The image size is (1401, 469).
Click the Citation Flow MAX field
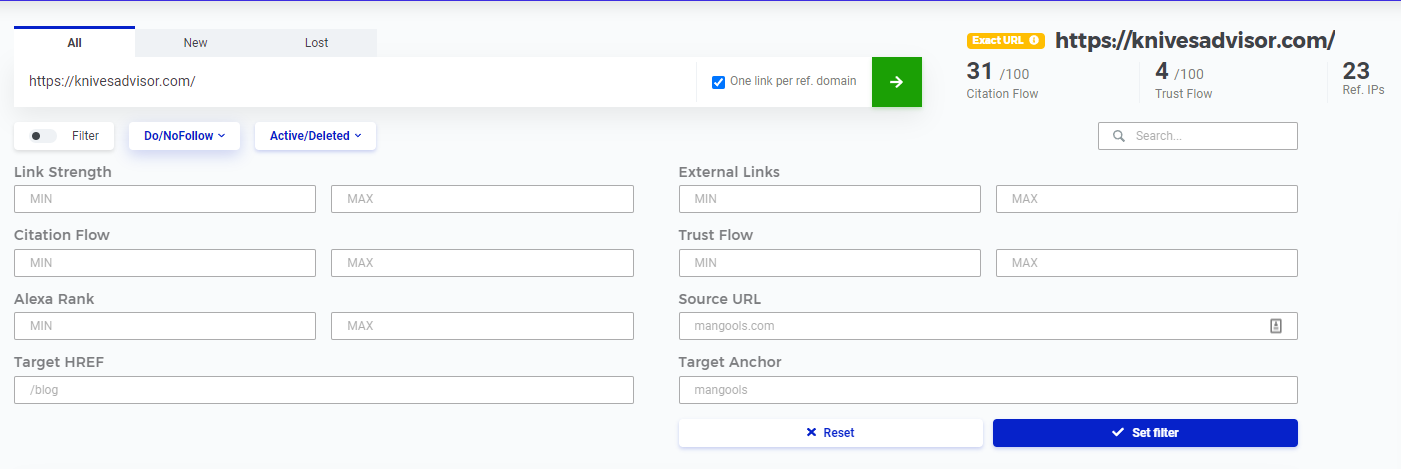(x=482, y=263)
